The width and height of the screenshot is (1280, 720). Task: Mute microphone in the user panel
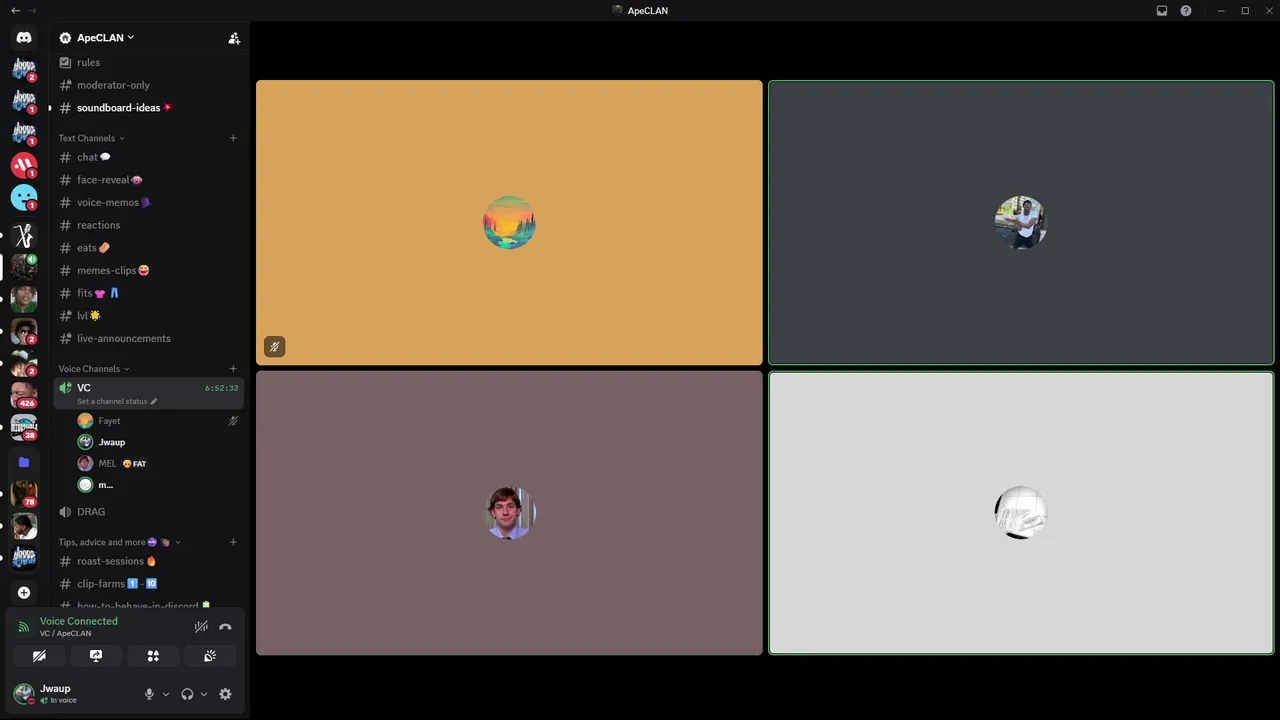[149, 694]
